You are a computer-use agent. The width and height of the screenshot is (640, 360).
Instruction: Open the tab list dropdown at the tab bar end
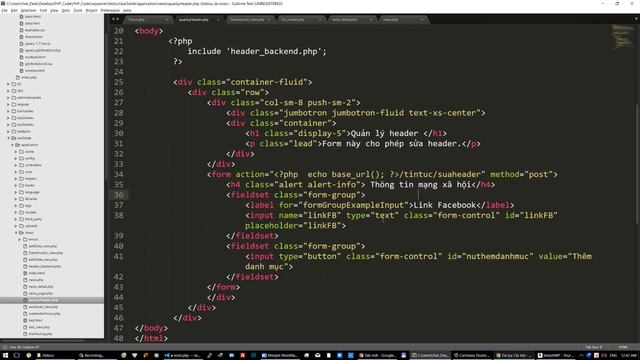click(x=636, y=19)
